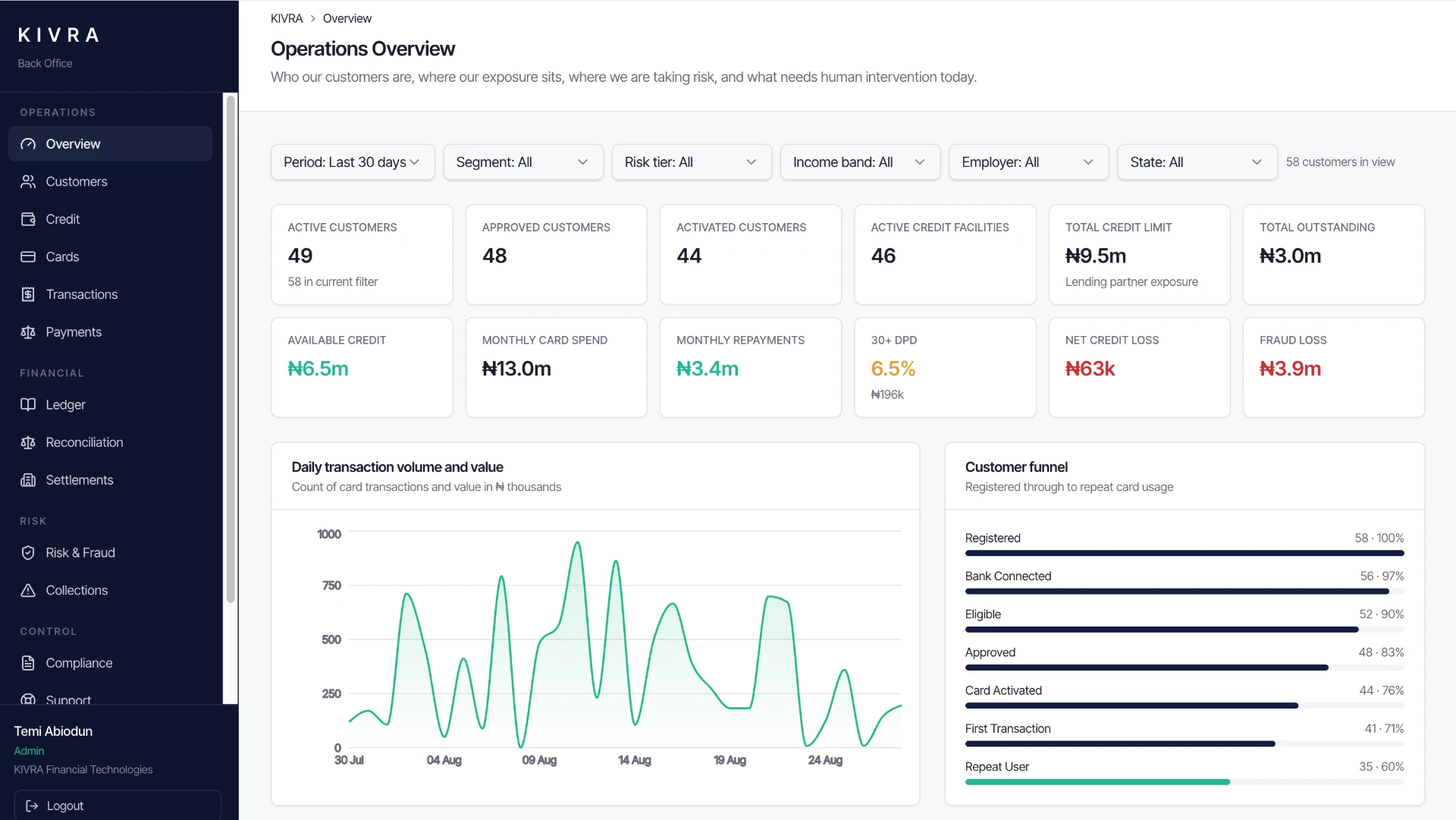
Task: Expand the Employer: All filter
Action: pos(1028,162)
